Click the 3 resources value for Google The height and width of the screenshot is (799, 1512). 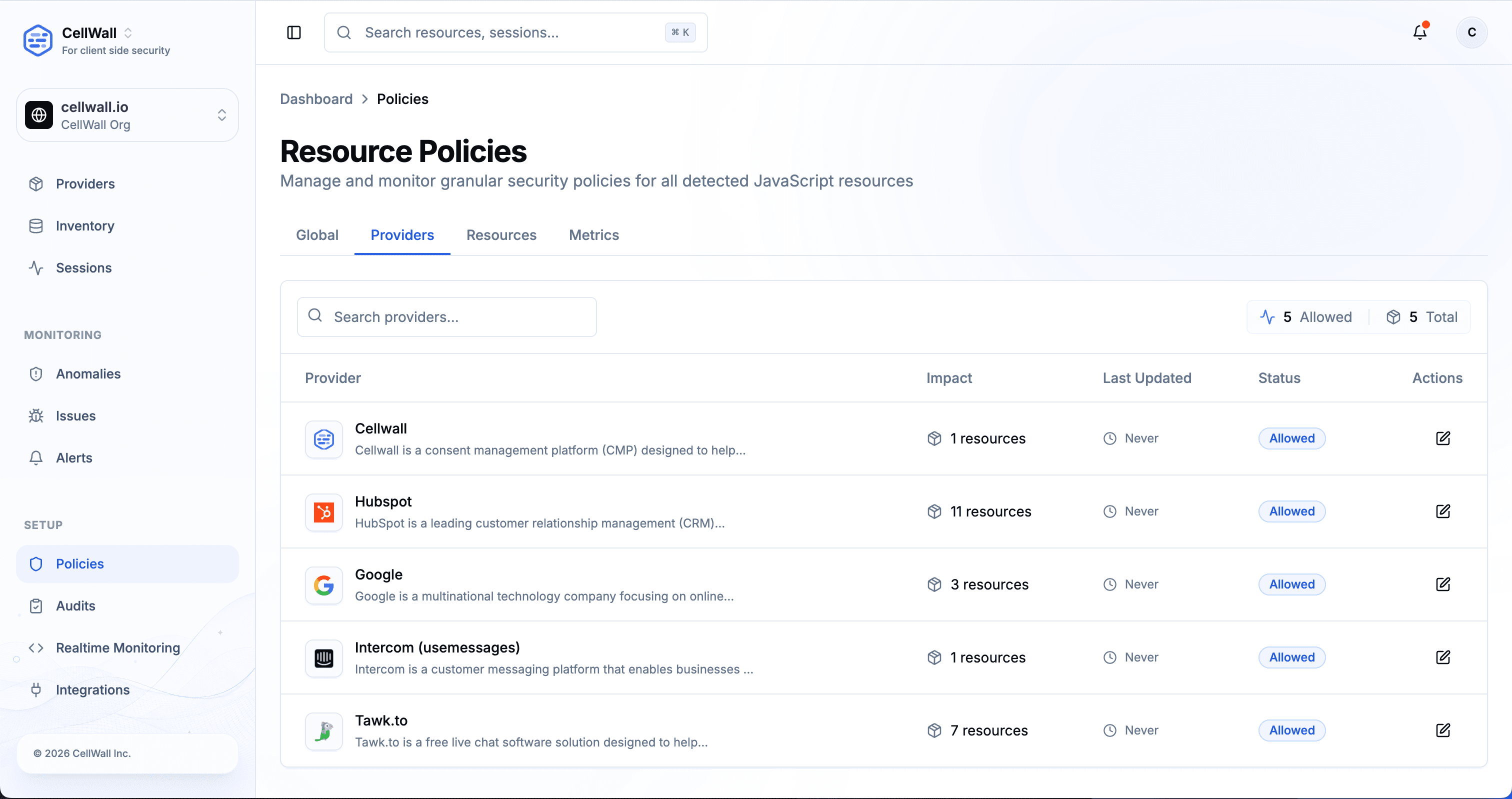[x=989, y=584]
